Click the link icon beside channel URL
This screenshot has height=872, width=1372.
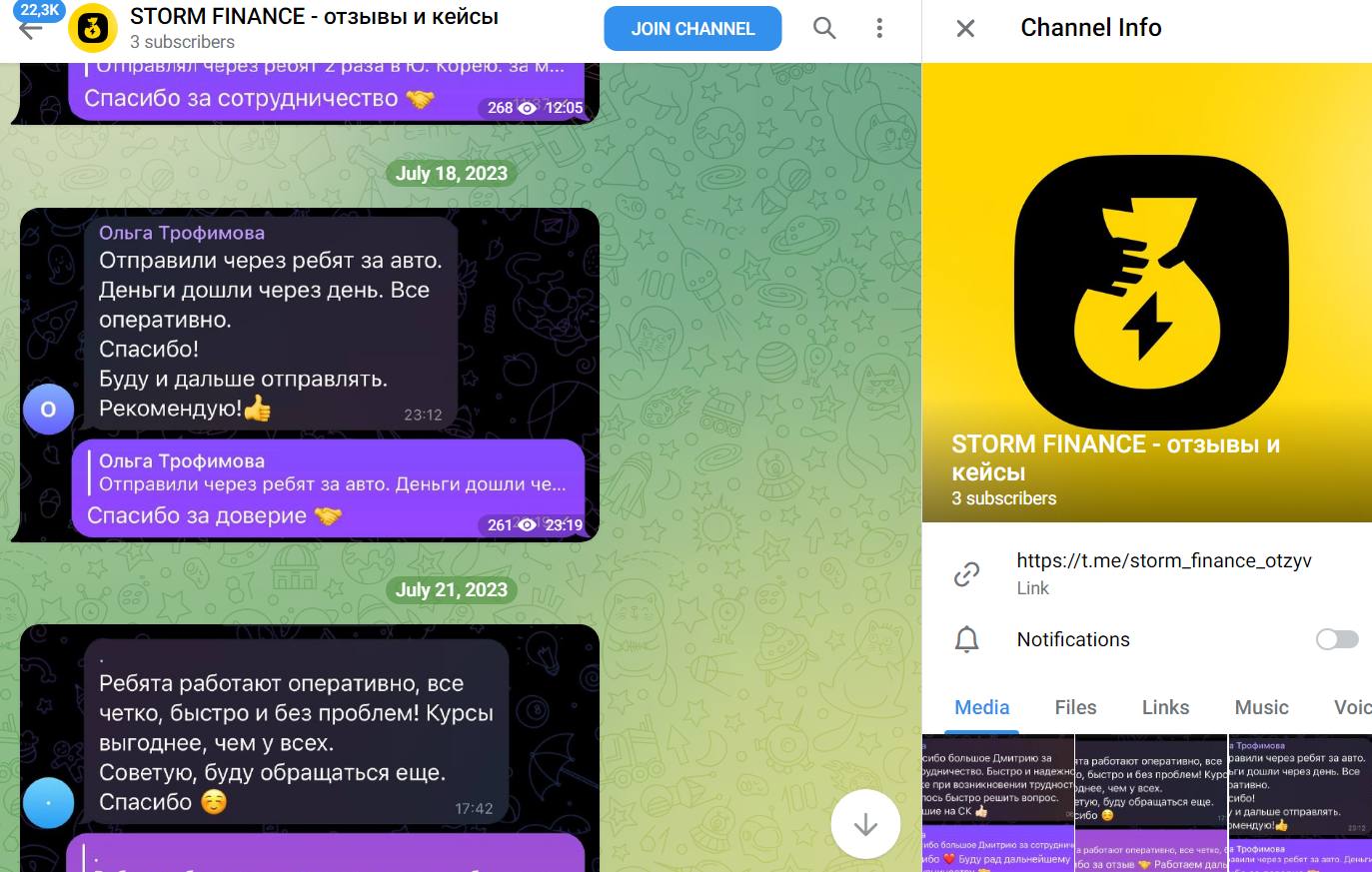[x=966, y=574]
